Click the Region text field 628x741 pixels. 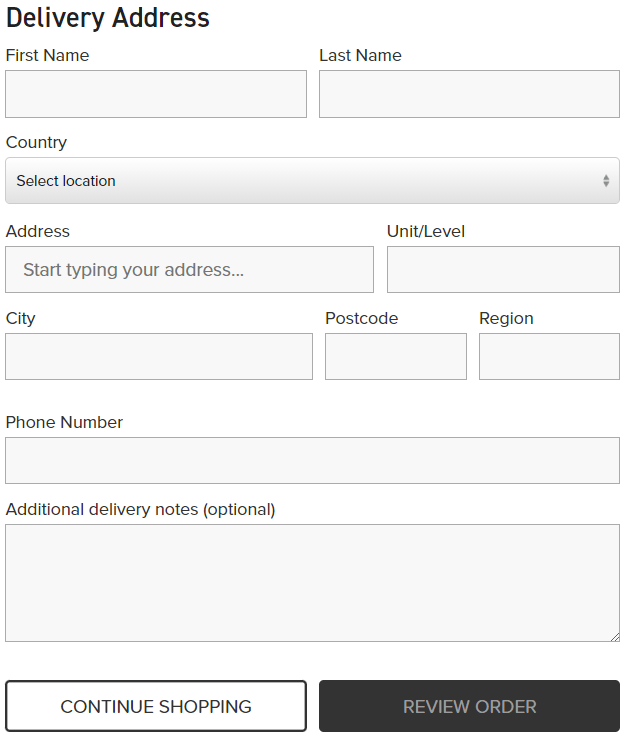click(x=549, y=357)
